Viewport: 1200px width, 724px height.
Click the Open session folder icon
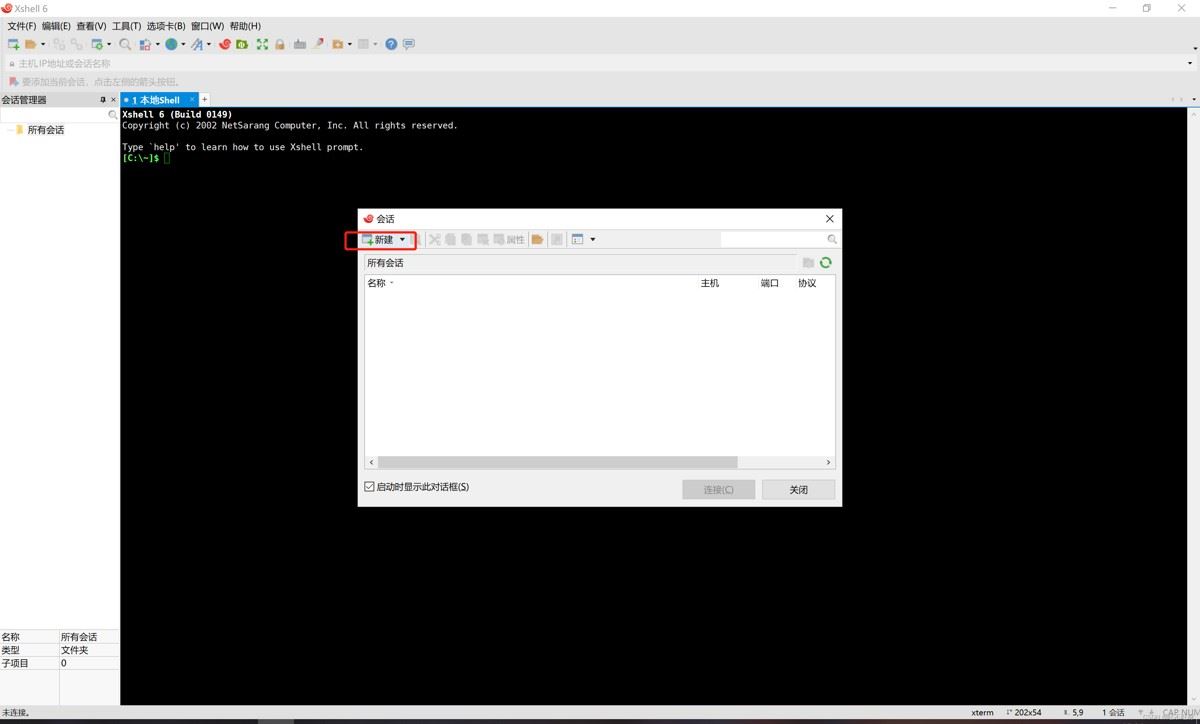tap(30, 44)
